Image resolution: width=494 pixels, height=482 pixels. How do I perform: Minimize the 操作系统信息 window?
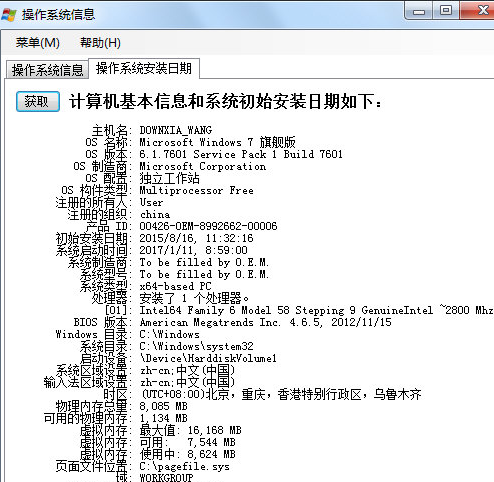click(x=419, y=11)
